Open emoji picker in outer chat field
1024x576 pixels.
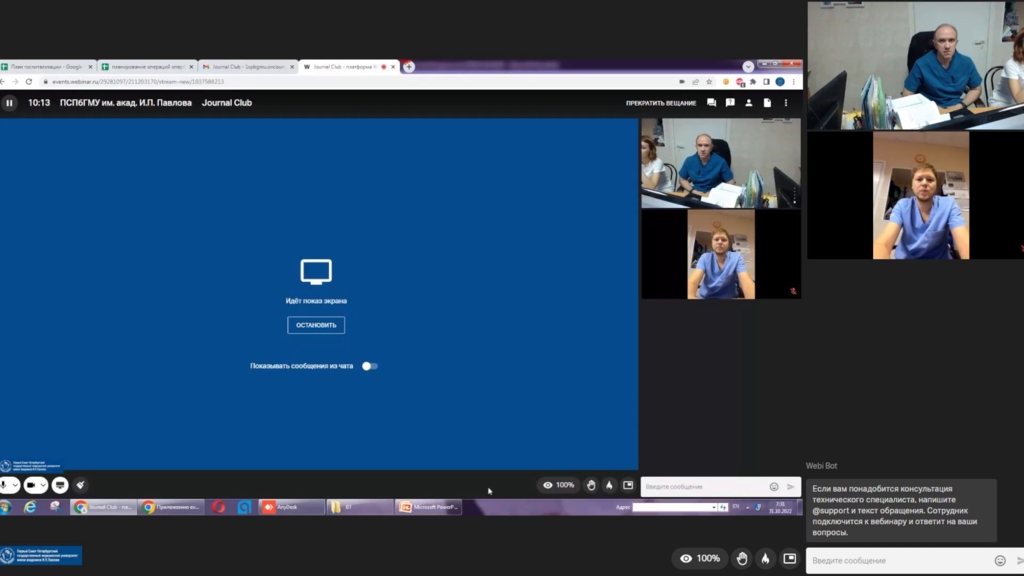point(1000,561)
